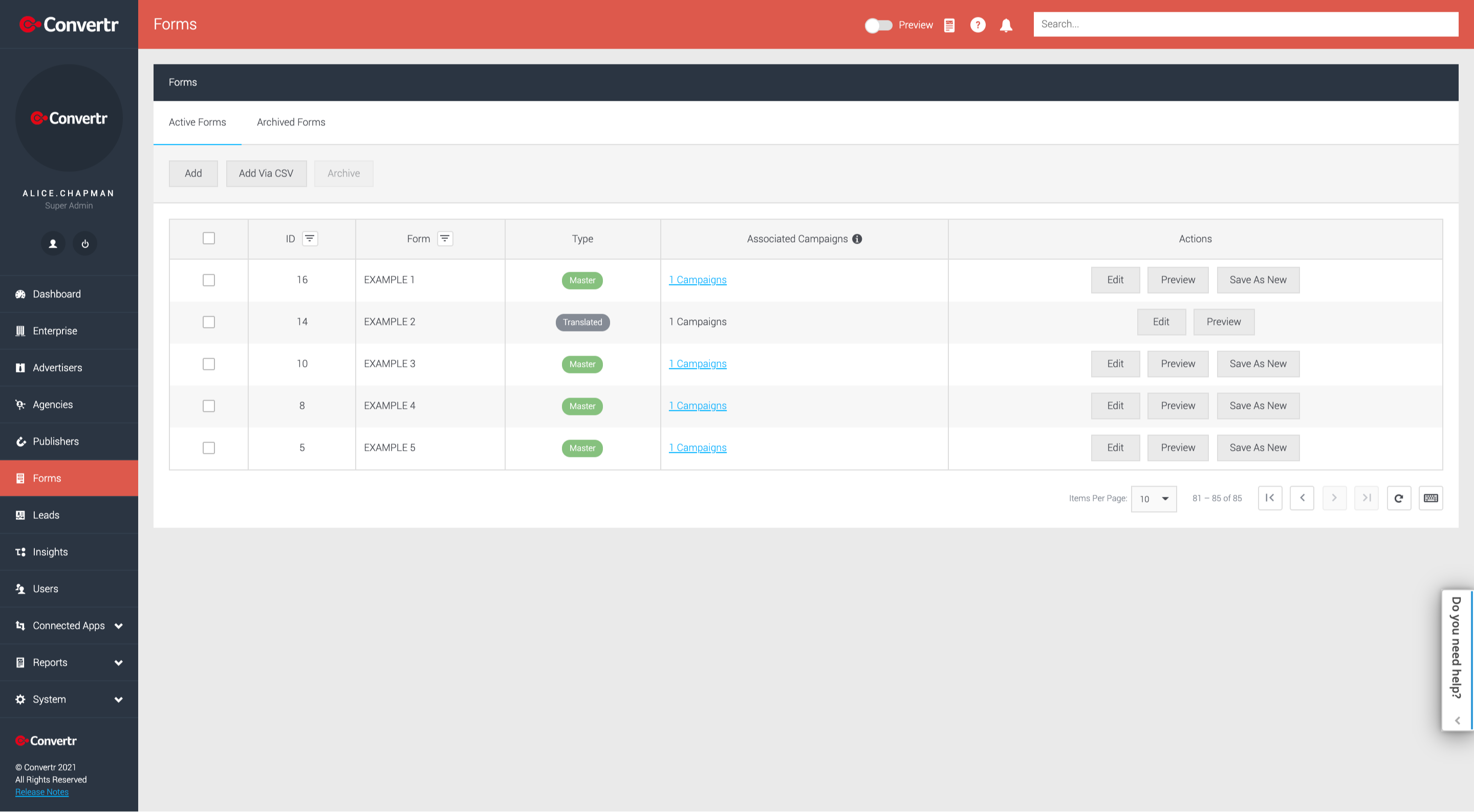Open the ID column filter icon
Viewport: 1474px width, 812px height.
310,238
